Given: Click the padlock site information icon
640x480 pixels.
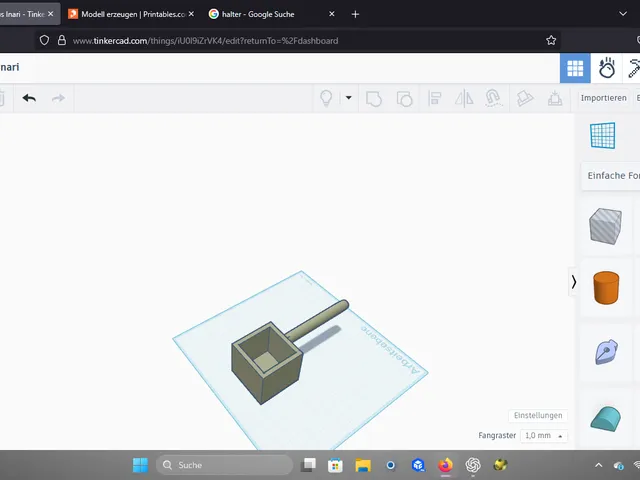Looking at the screenshot, I should tap(62, 40).
